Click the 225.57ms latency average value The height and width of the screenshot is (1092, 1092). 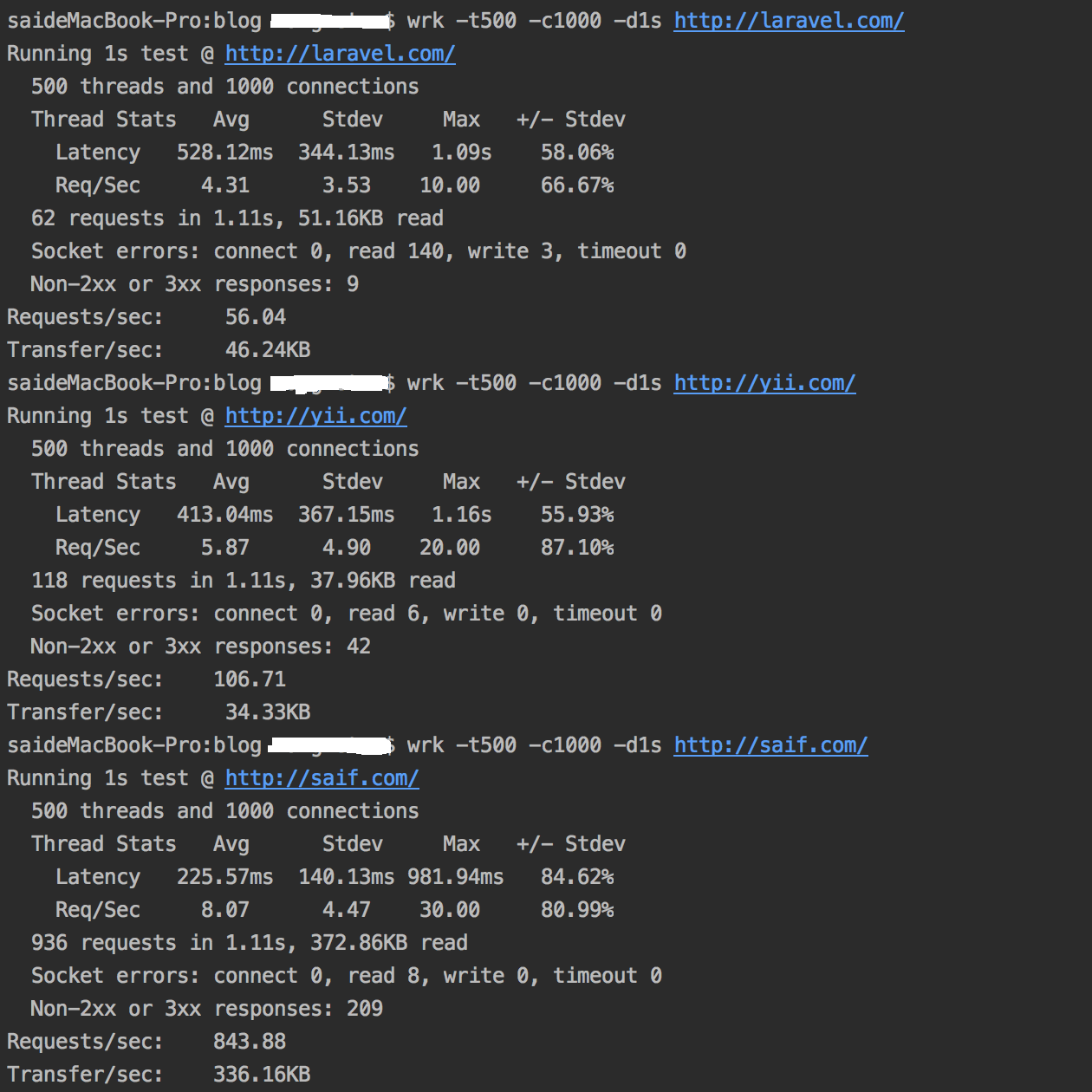[x=224, y=877]
